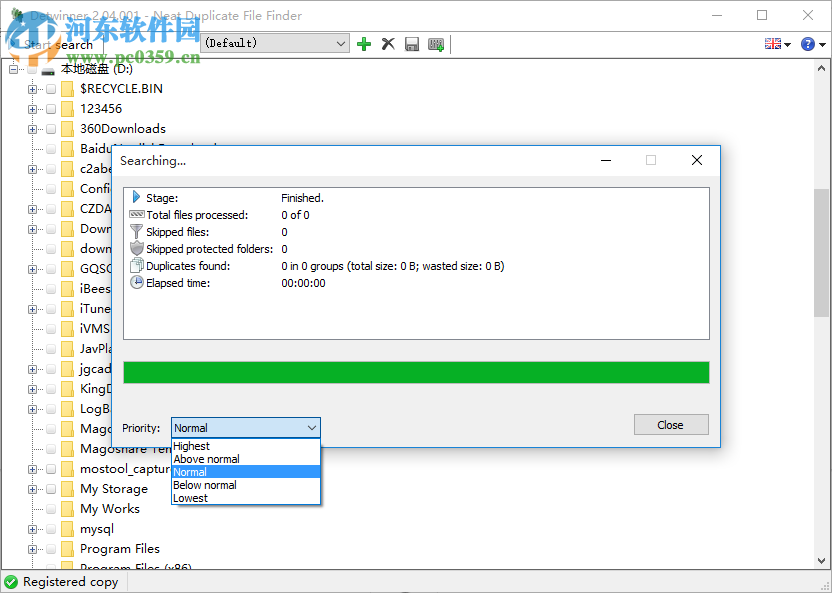The image size is (832, 593).
Task: Expand the My Storage folder
Action: point(32,489)
